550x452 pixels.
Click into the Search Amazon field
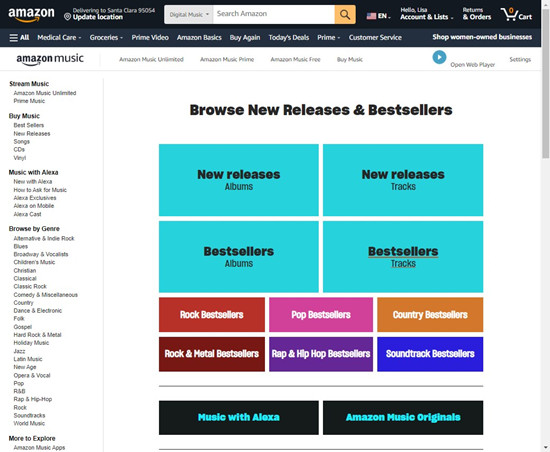[x=274, y=14]
